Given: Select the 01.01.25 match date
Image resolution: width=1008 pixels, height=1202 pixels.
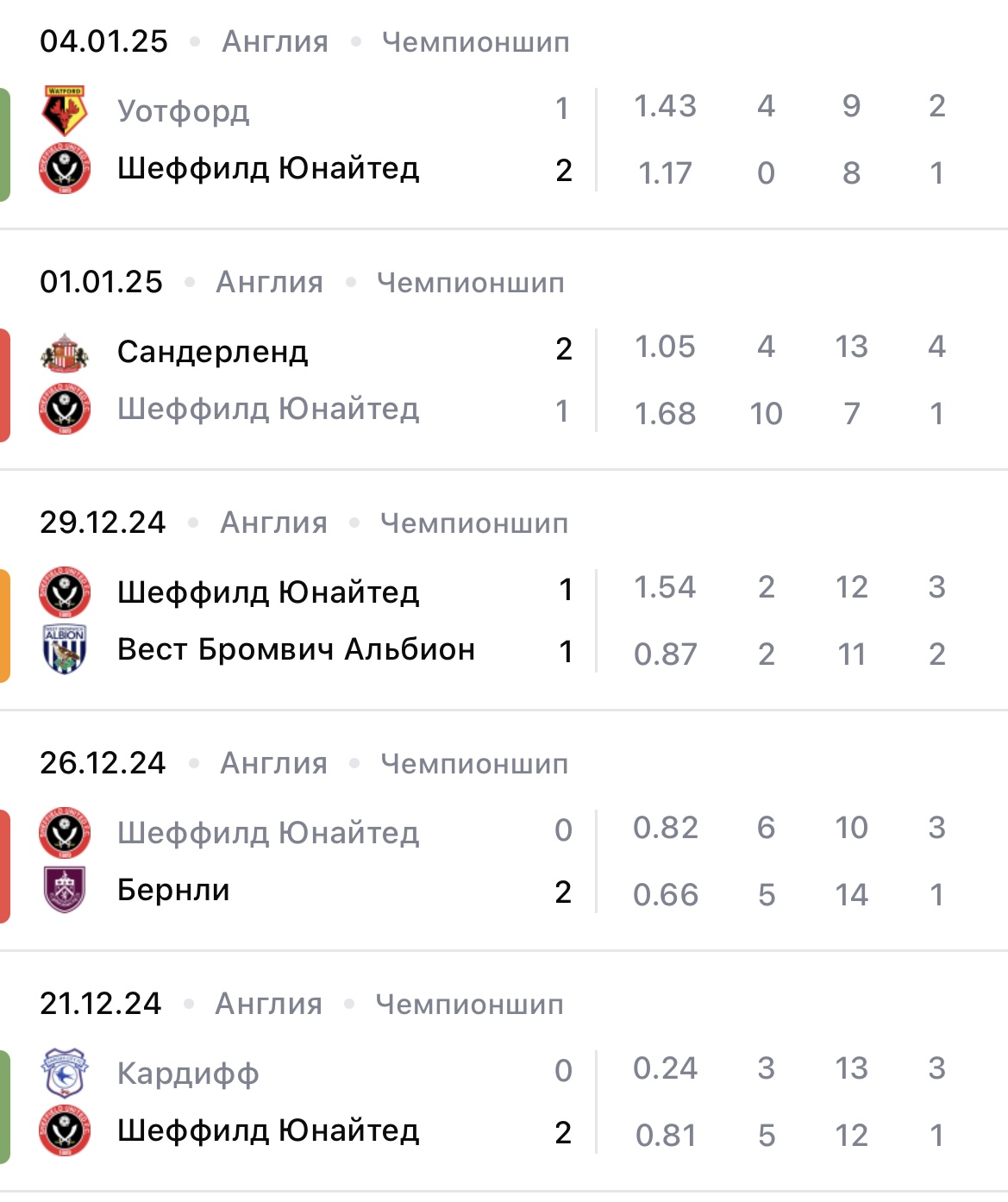Looking at the screenshot, I should pos(101,283).
